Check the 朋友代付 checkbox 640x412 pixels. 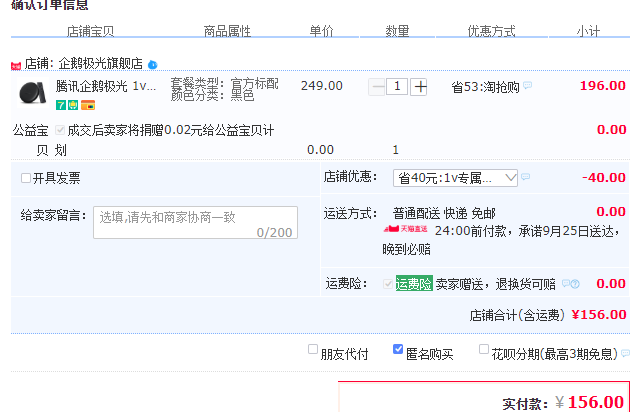[313, 349]
